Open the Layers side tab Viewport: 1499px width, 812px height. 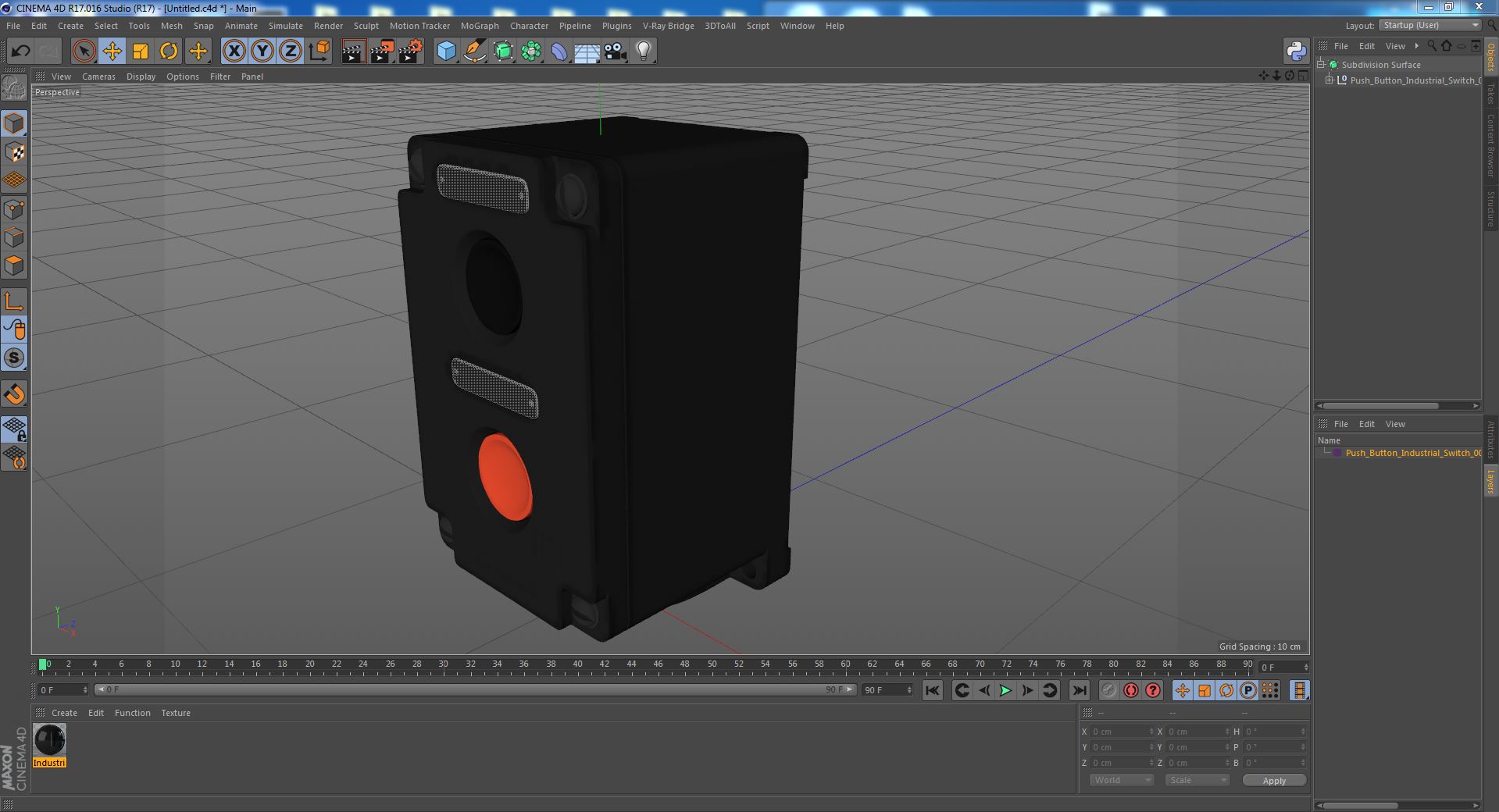click(x=1490, y=482)
